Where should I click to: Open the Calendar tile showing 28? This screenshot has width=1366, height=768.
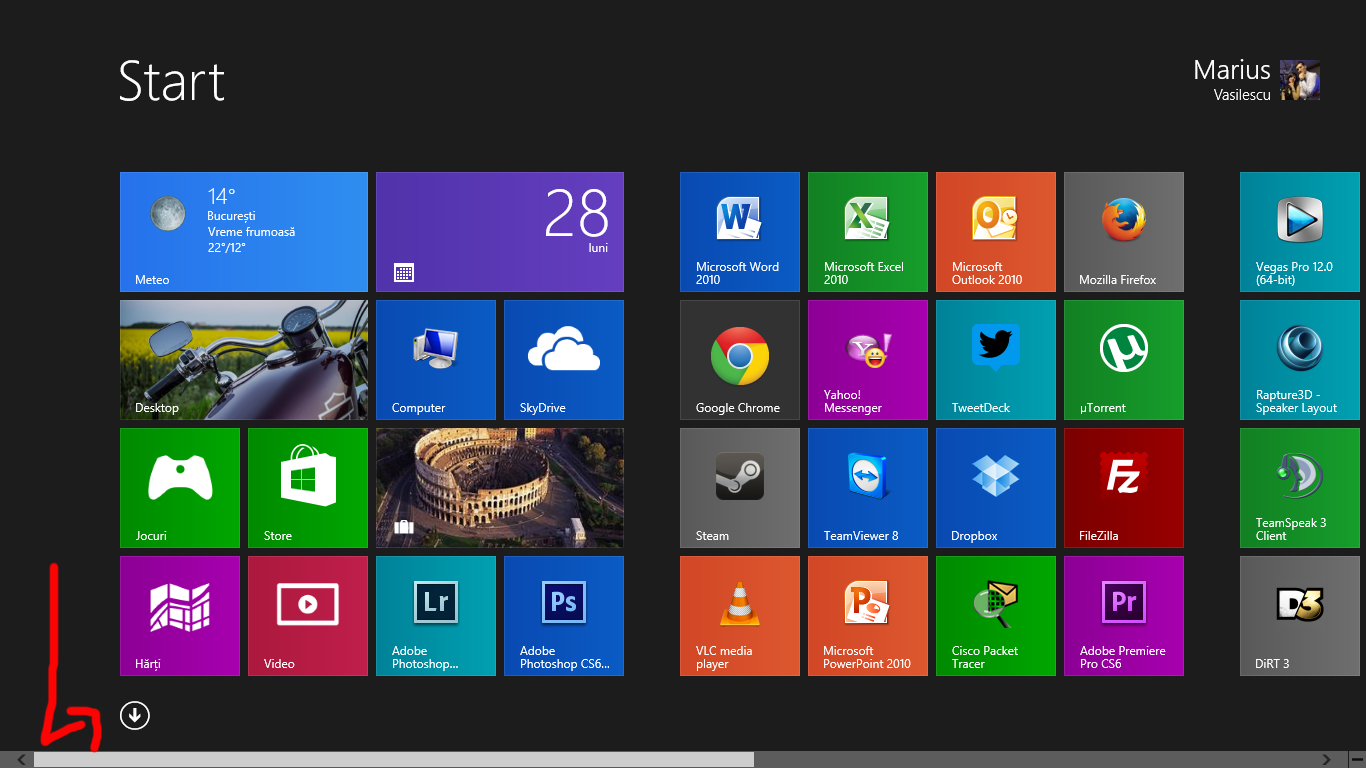click(x=500, y=232)
